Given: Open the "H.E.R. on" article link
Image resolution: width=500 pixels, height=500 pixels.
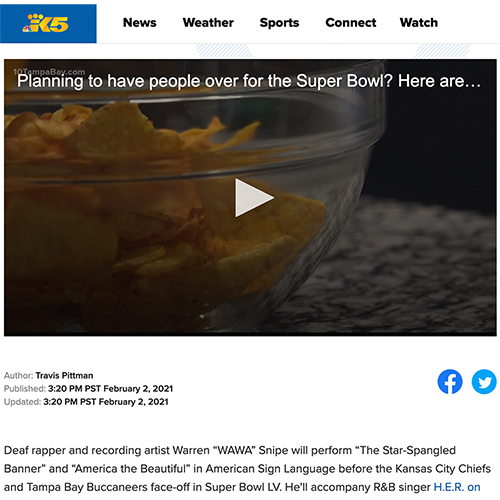Looking at the screenshot, I should click(x=457, y=487).
